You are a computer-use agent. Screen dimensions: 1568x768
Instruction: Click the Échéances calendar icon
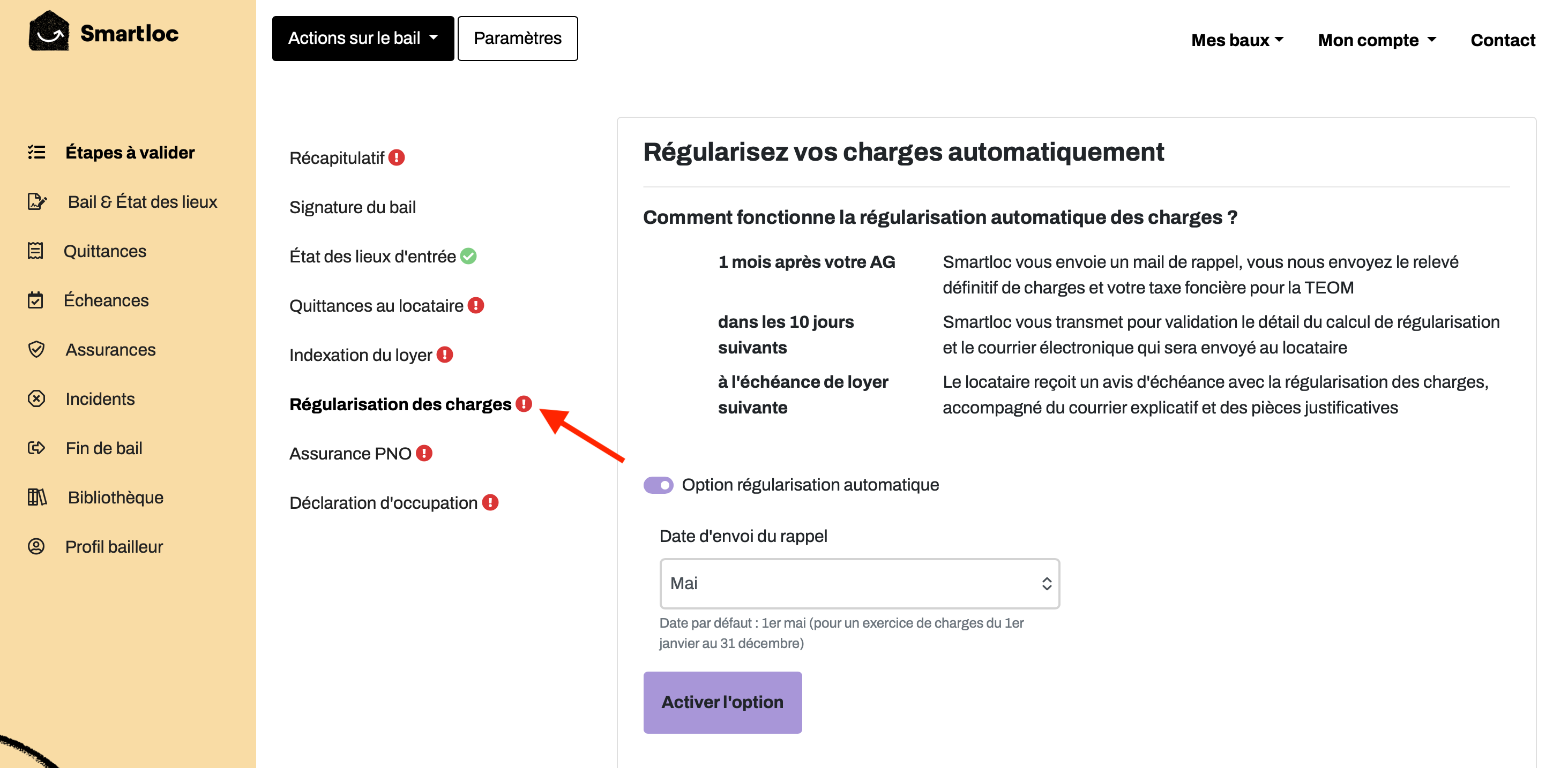(35, 300)
